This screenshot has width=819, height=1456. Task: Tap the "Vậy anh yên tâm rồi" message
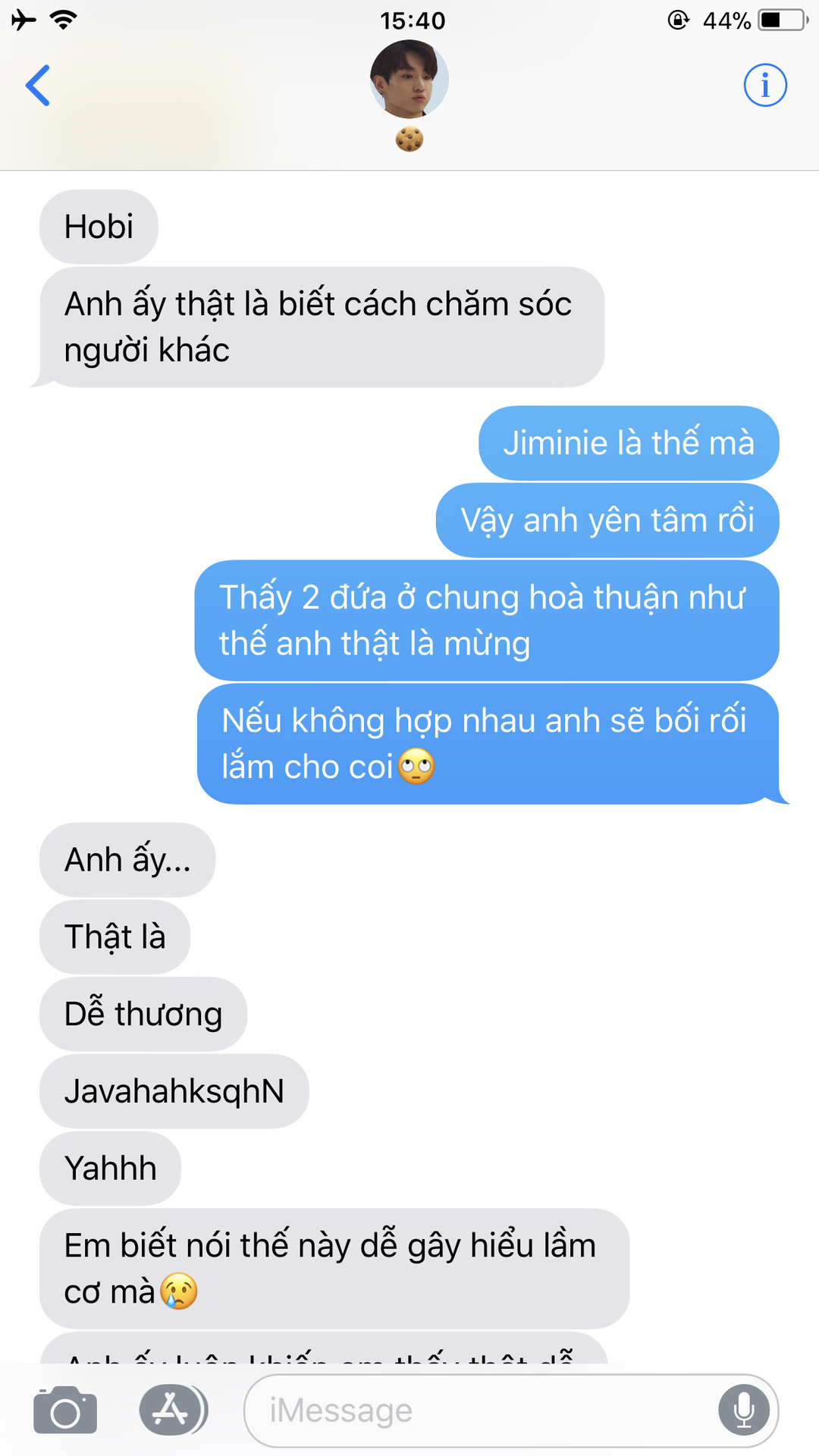click(607, 520)
